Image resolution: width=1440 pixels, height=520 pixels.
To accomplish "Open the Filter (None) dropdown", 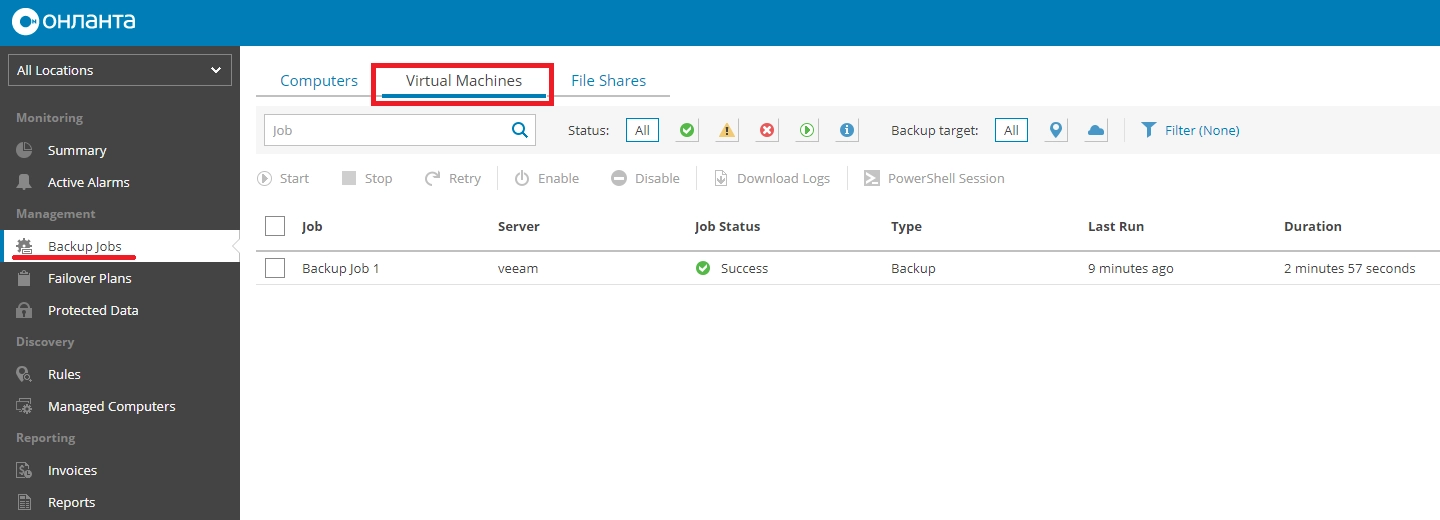I will pos(1191,130).
